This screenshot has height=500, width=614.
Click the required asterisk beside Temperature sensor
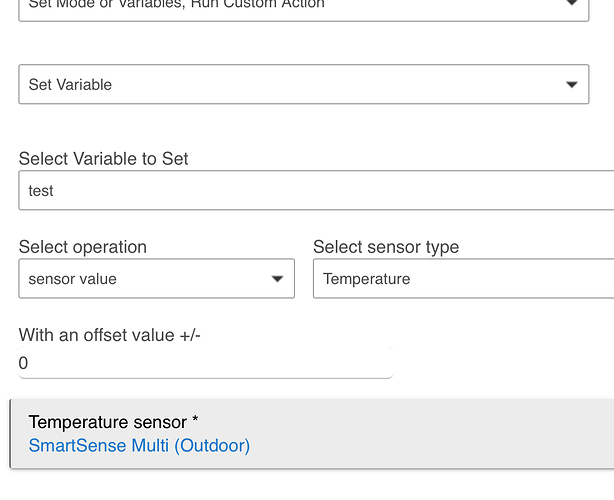pos(194,422)
